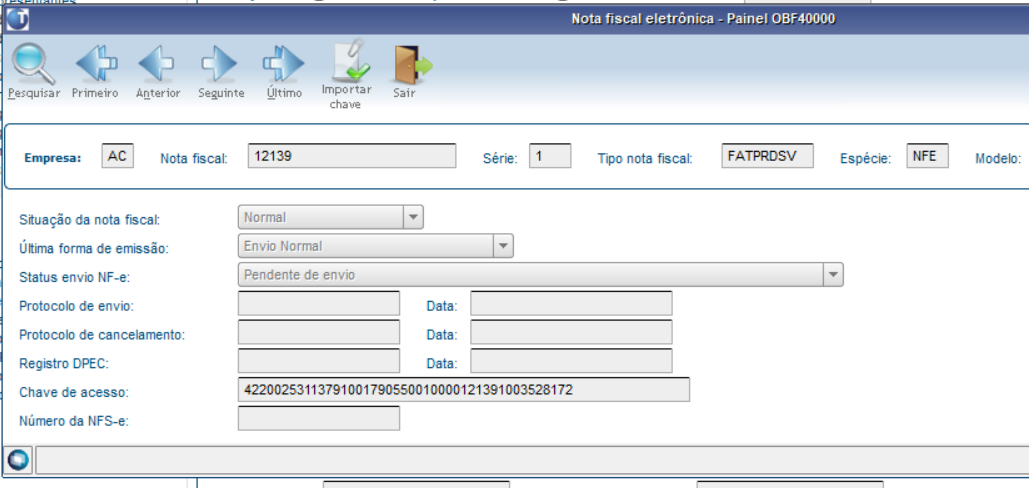Click the Seguinte right arrow icon
Viewport: 1029px width, 488px height.
pyautogui.click(x=220, y=64)
